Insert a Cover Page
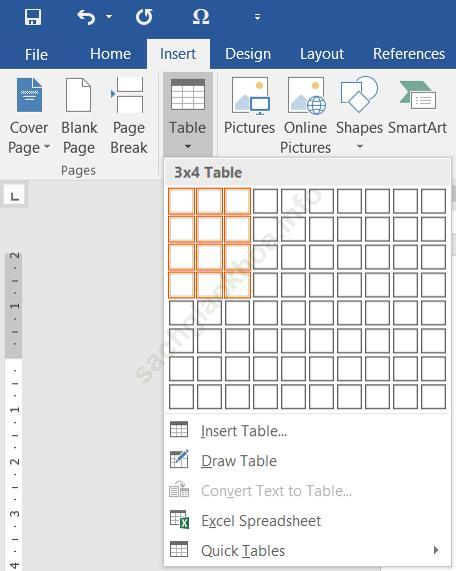456x571 pixels. [x=28, y=117]
